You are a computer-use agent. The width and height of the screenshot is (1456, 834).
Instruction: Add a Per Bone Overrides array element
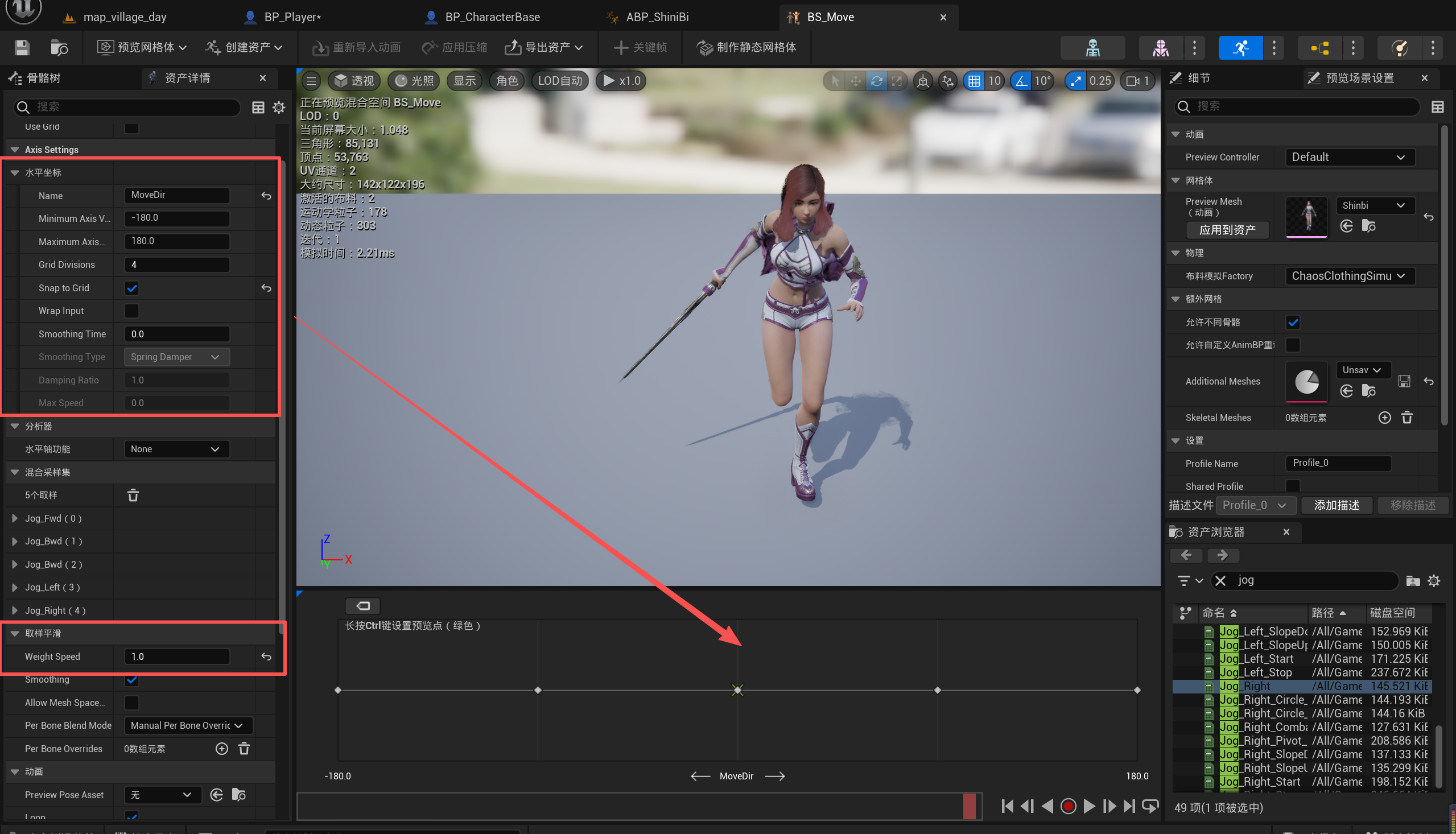click(222, 749)
